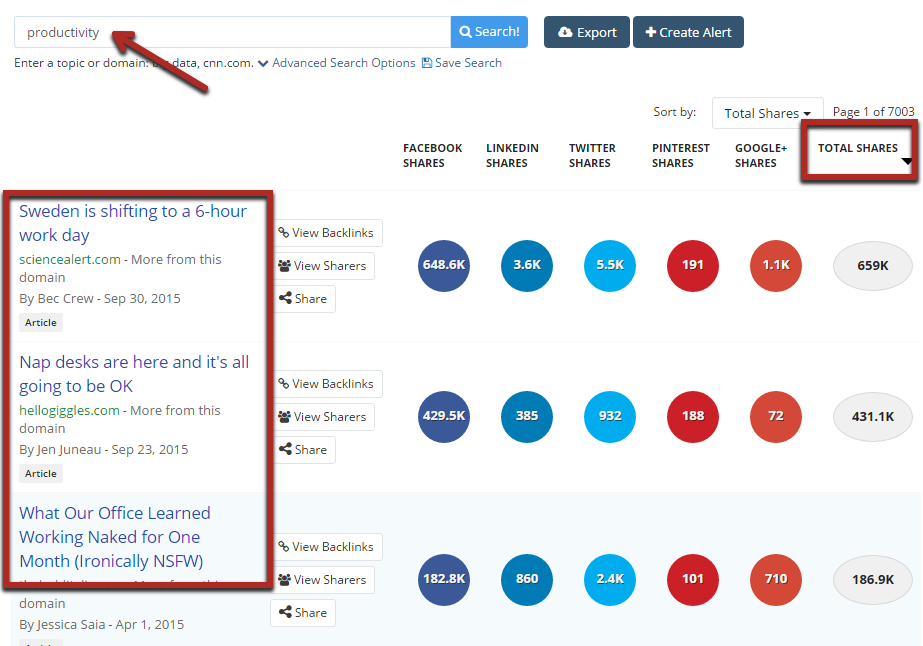The width and height of the screenshot is (923, 646).
Task: Click Share for Working Naked article
Action: (x=303, y=613)
